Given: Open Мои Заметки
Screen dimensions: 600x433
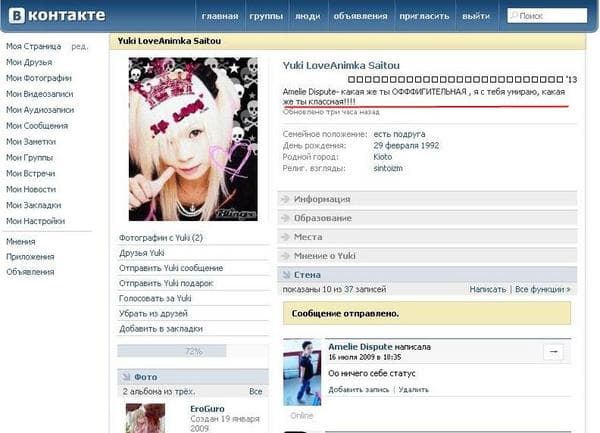Looking at the screenshot, I should pyautogui.click(x=31, y=142).
